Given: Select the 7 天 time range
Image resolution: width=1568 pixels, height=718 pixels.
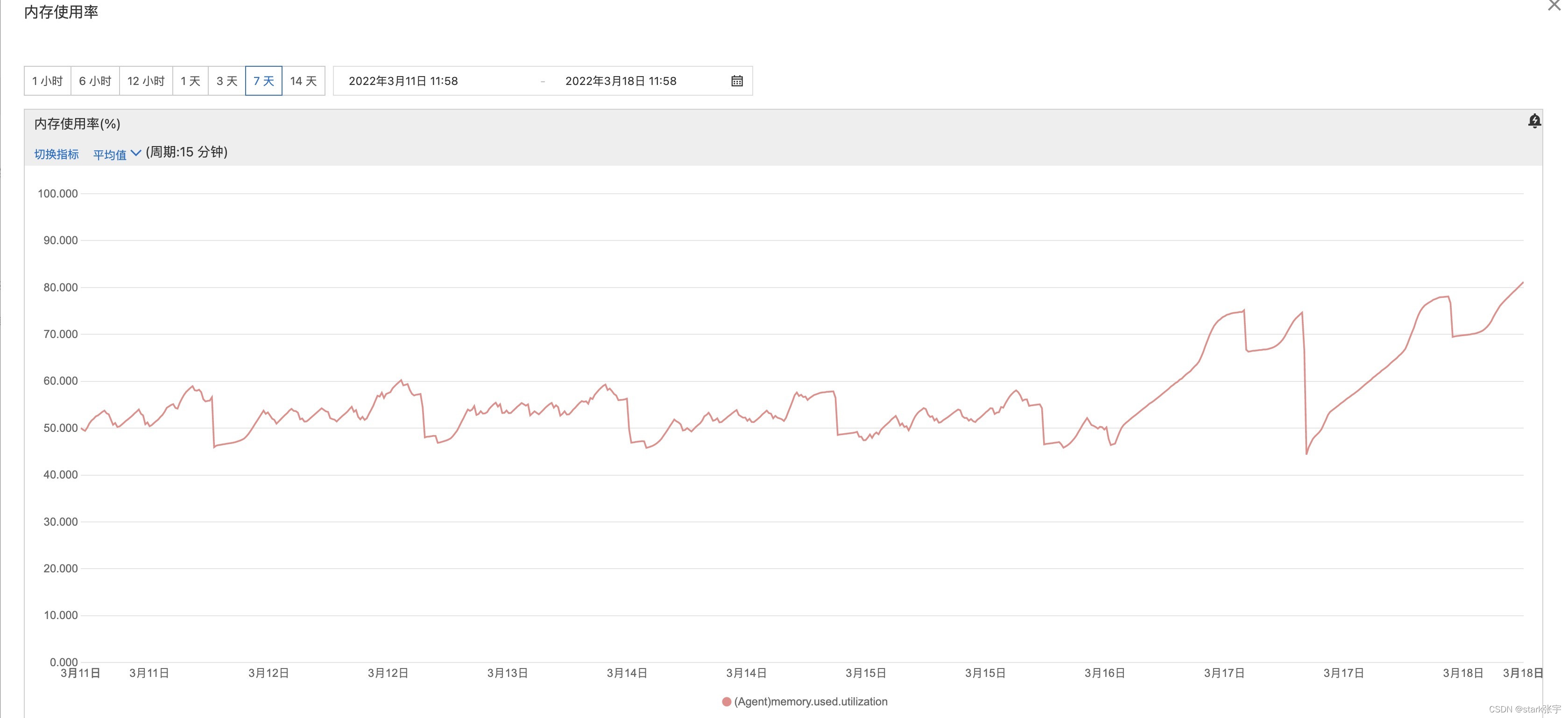Looking at the screenshot, I should pyautogui.click(x=263, y=81).
